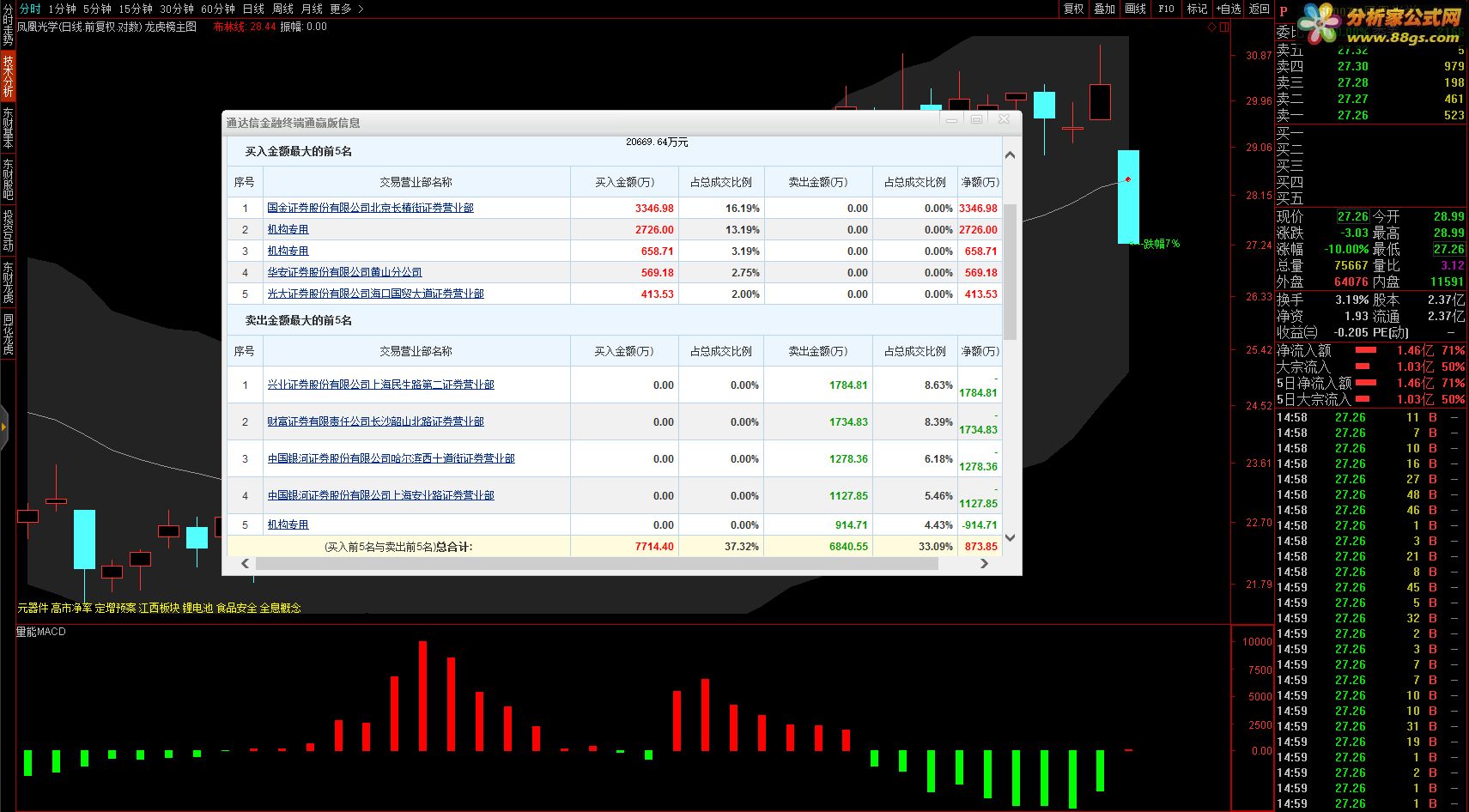Click latest cyan candlestick on chart
Screen dimensions: 1469x812
click(x=1128, y=197)
